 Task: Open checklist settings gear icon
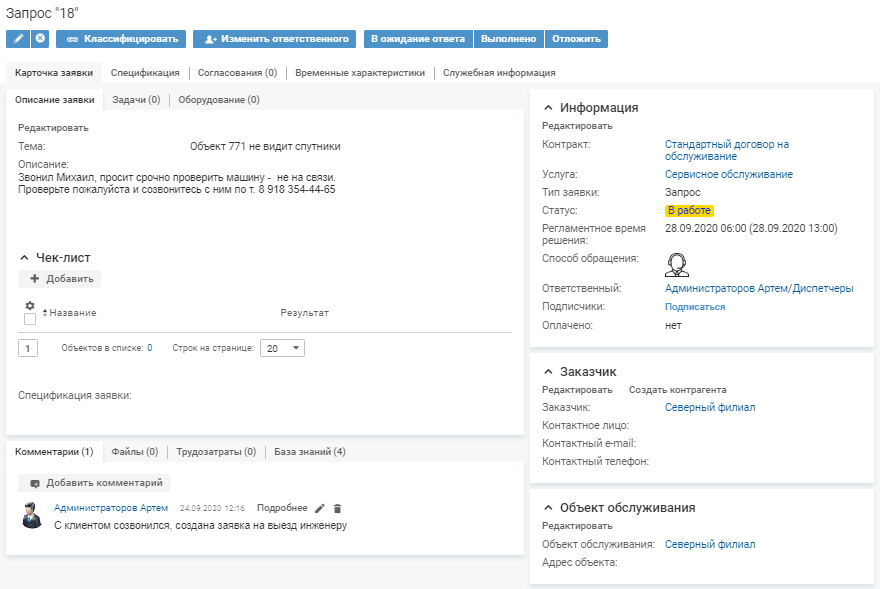pyautogui.click(x=30, y=305)
